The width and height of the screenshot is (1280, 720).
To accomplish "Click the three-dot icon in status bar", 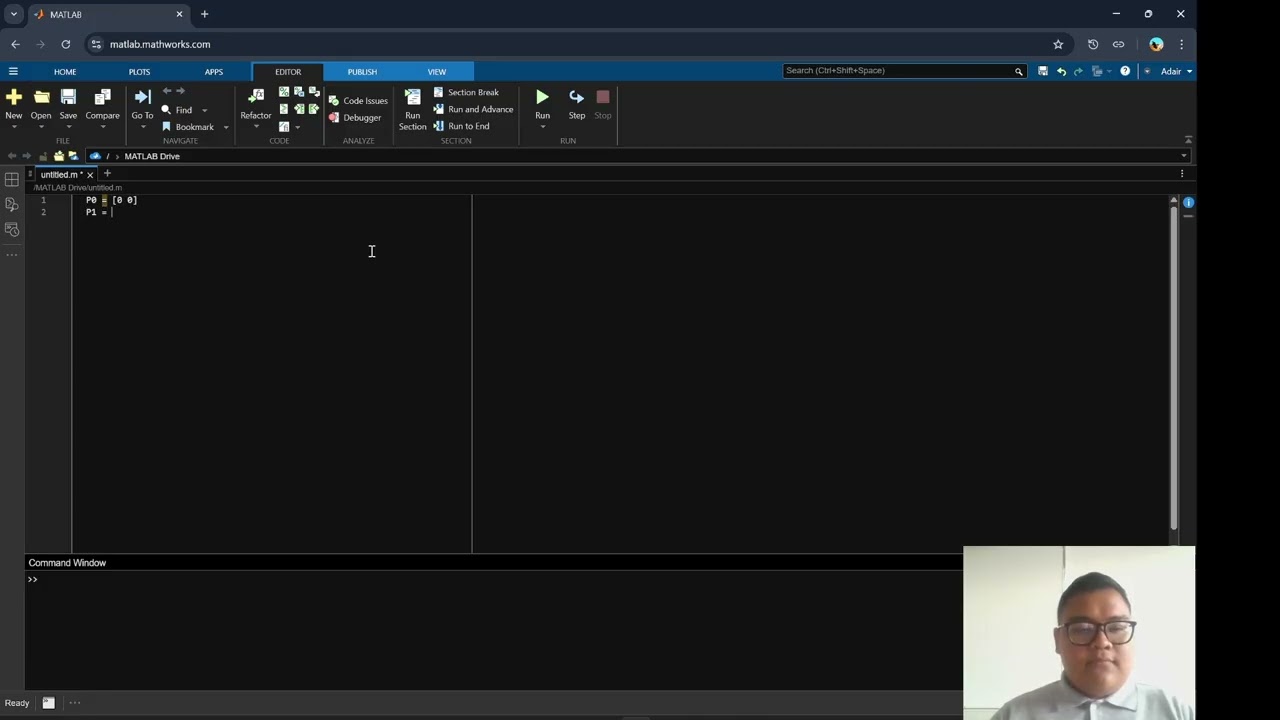I will (75, 703).
